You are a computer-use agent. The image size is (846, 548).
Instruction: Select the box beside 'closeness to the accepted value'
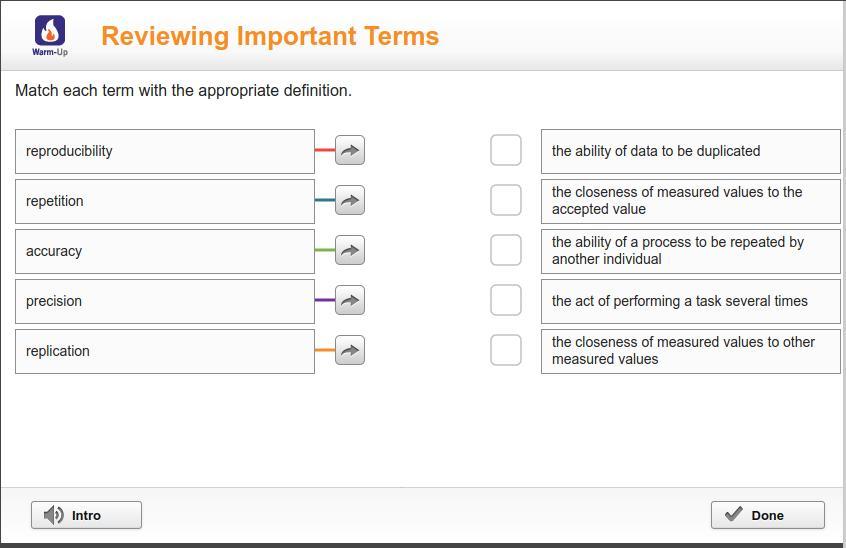tap(506, 200)
